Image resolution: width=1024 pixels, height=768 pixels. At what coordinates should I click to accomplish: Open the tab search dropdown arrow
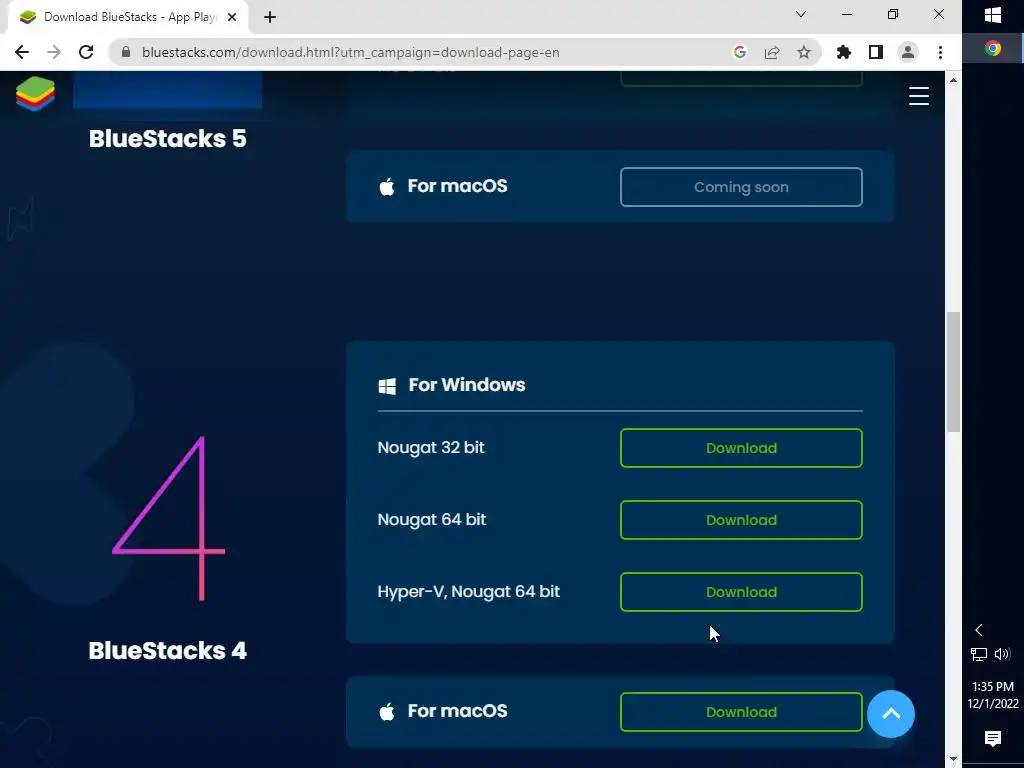point(801,14)
